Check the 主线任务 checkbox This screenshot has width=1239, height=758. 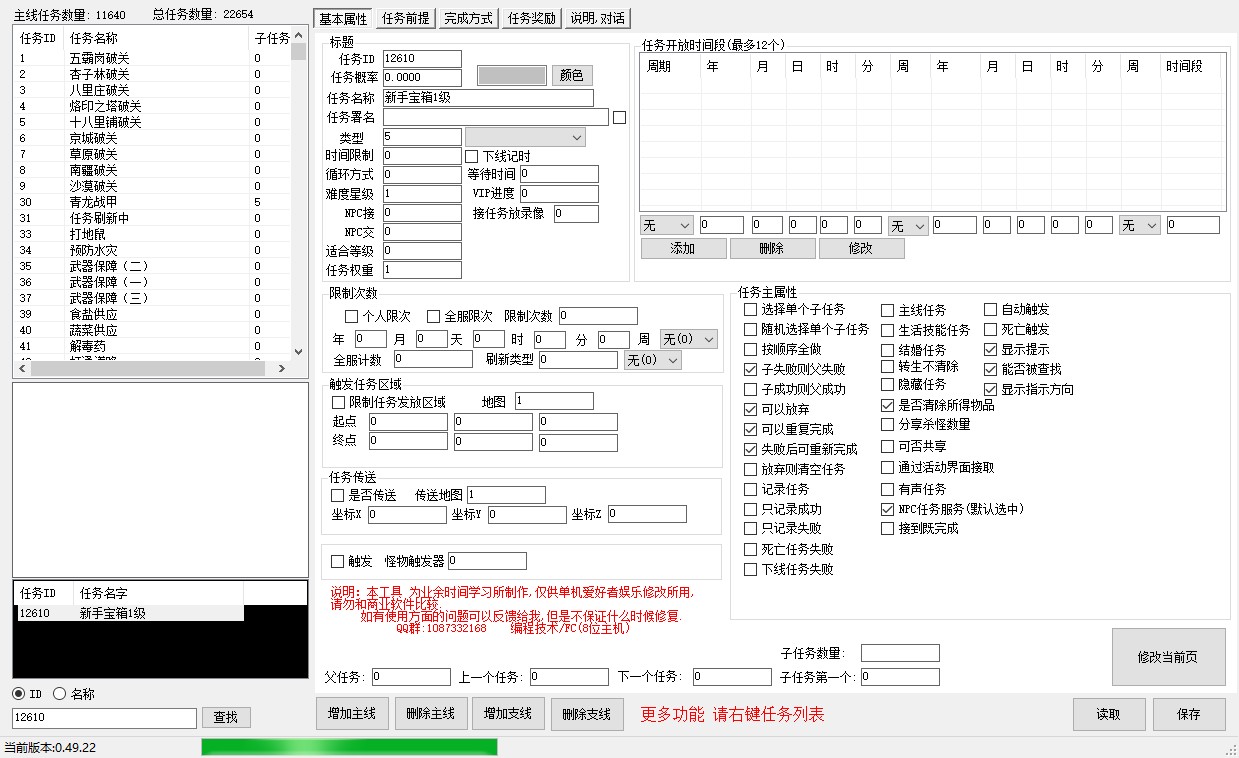[x=886, y=310]
